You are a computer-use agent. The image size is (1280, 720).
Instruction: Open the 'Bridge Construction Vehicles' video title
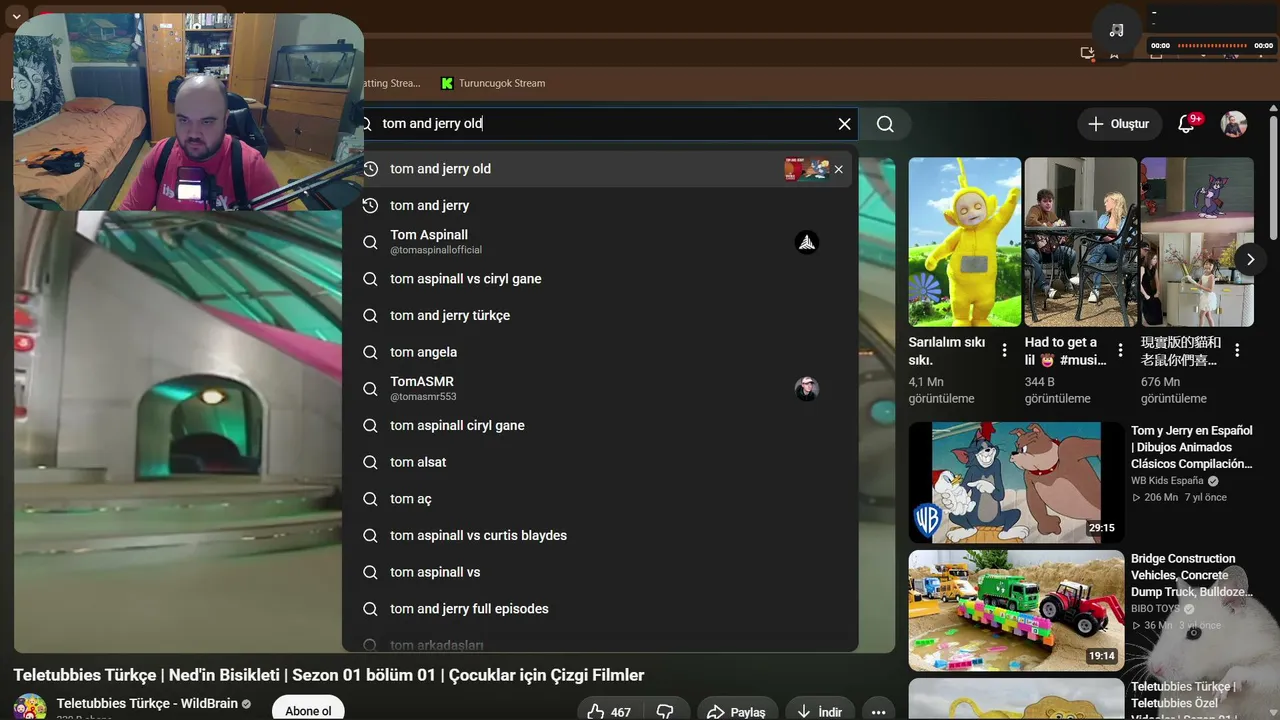(1191, 575)
